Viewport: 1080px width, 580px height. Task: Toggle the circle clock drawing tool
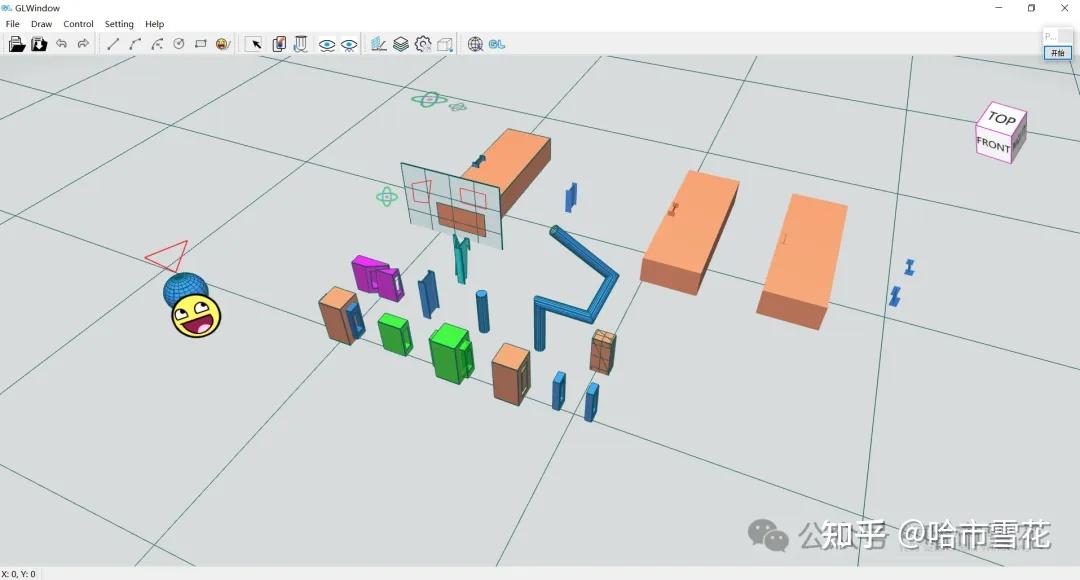tap(178, 43)
